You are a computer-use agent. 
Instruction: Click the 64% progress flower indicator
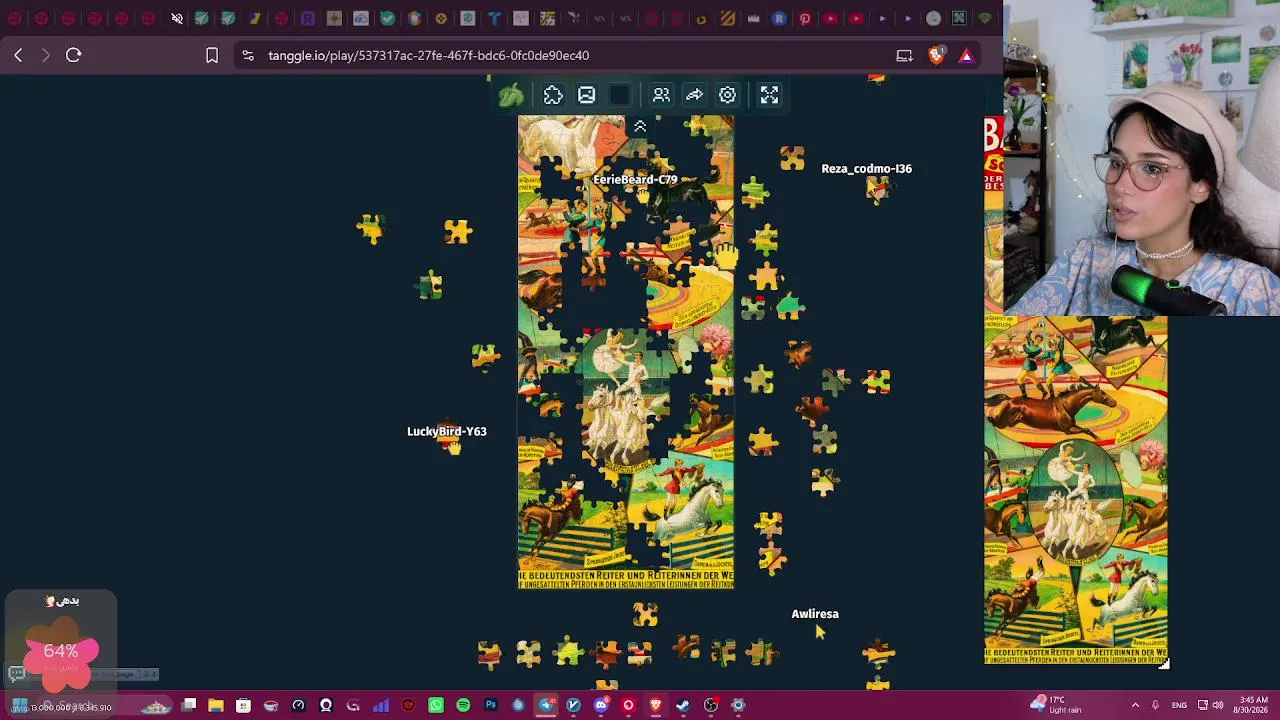[x=61, y=652]
